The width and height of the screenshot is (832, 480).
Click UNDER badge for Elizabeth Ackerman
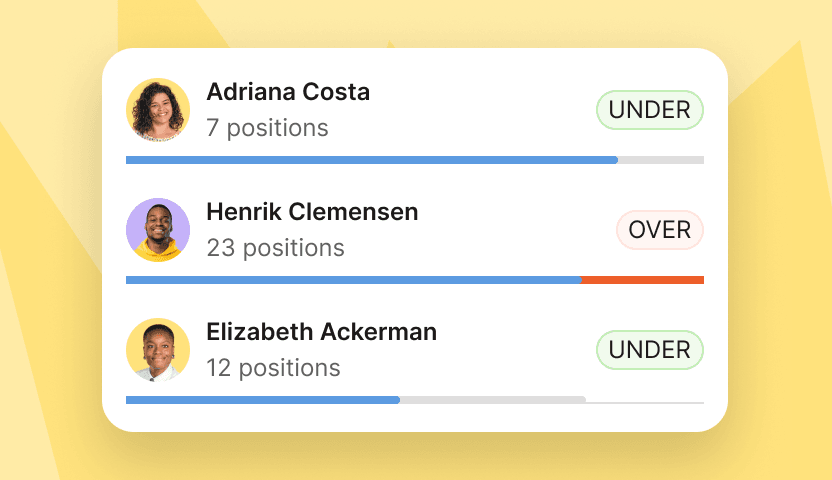coord(650,350)
